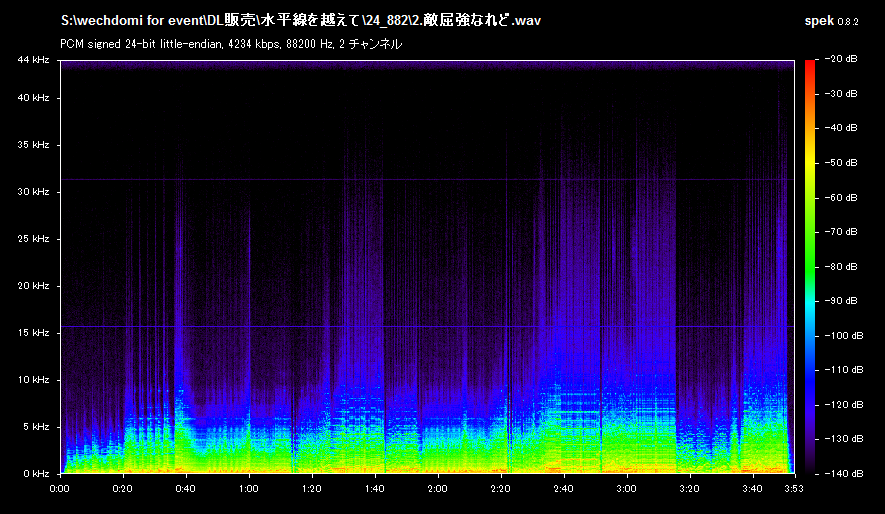Click the 1:40 time axis label
Screen dimensions: 885x514
pyautogui.click(x=375, y=489)
